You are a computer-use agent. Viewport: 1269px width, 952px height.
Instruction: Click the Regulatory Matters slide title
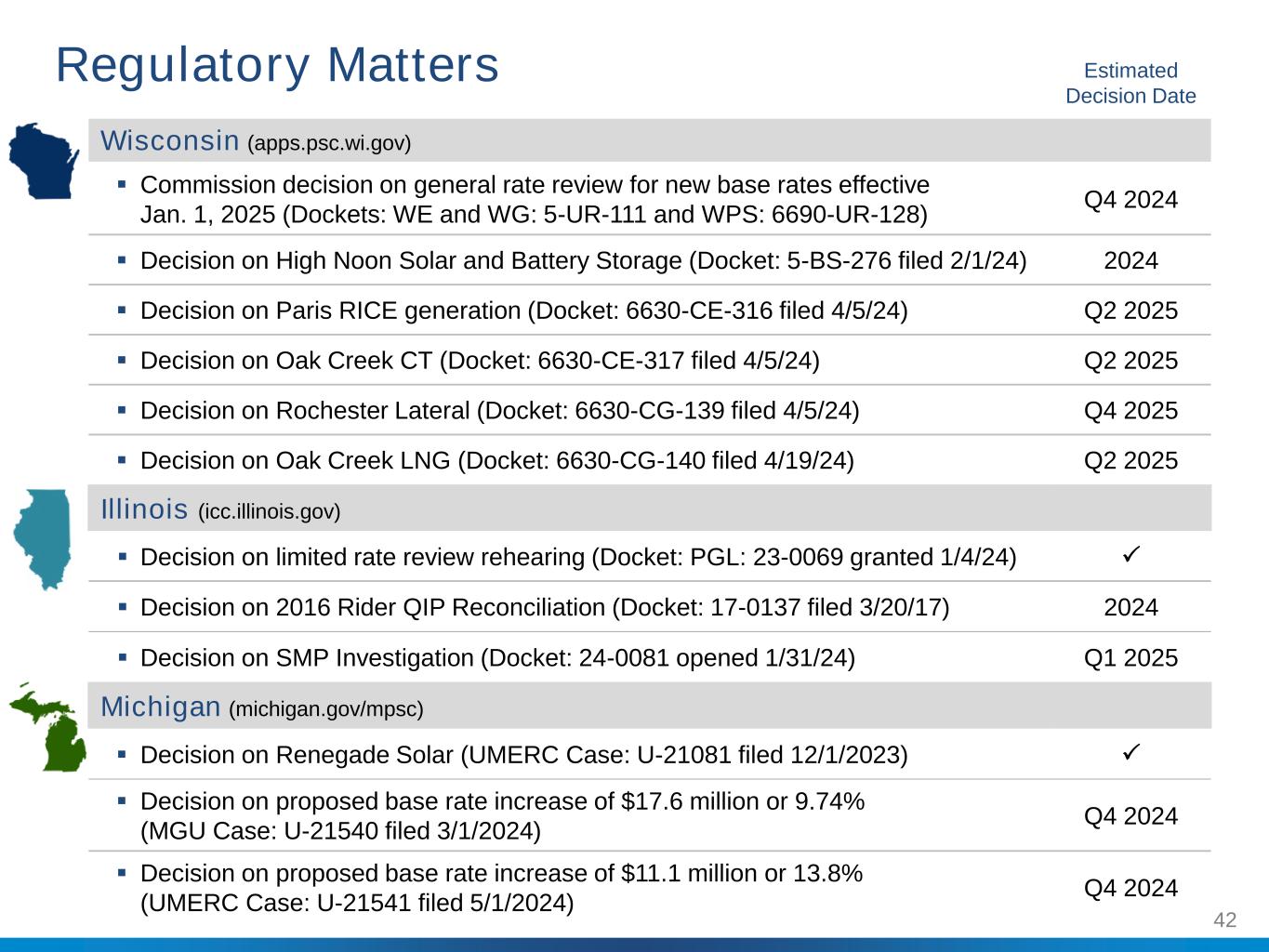click(x=277, y=65)
